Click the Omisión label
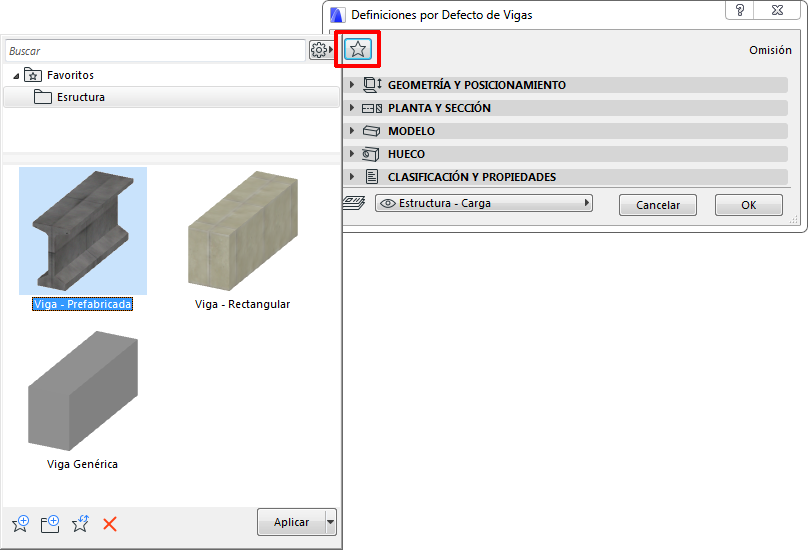This screenshot has height=553, width=810. point(770,50)
